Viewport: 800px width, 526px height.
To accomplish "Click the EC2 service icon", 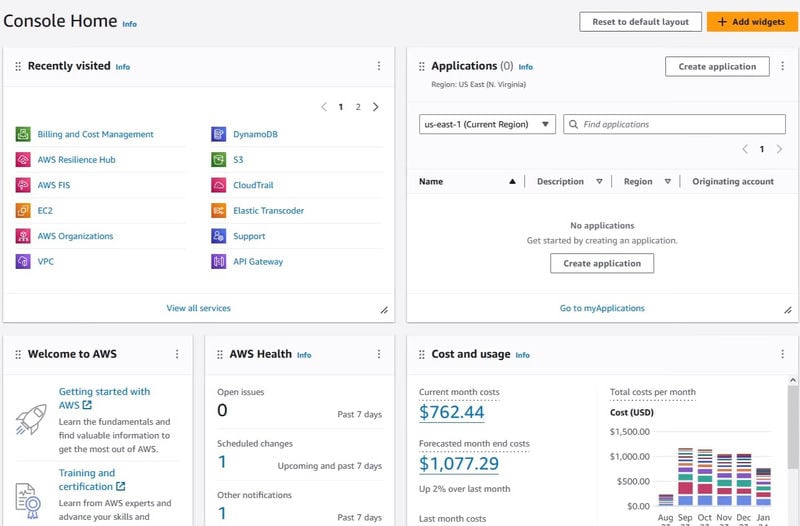I will pos(23,210).
